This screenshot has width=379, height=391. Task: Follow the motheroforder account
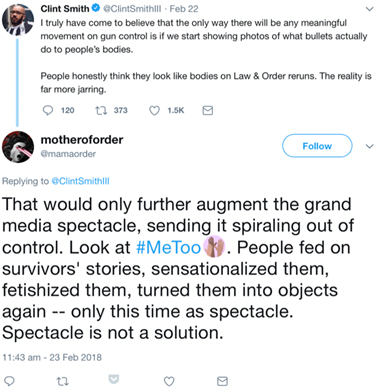click(x=317, y=146)
